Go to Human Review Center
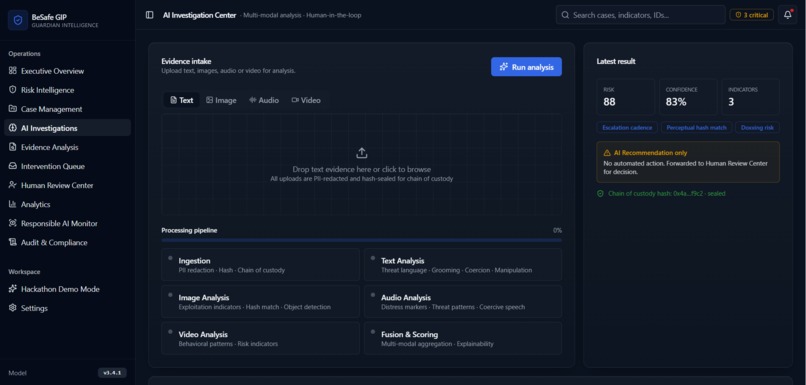This screenshot has width=806, height=385. pos(67,185)
